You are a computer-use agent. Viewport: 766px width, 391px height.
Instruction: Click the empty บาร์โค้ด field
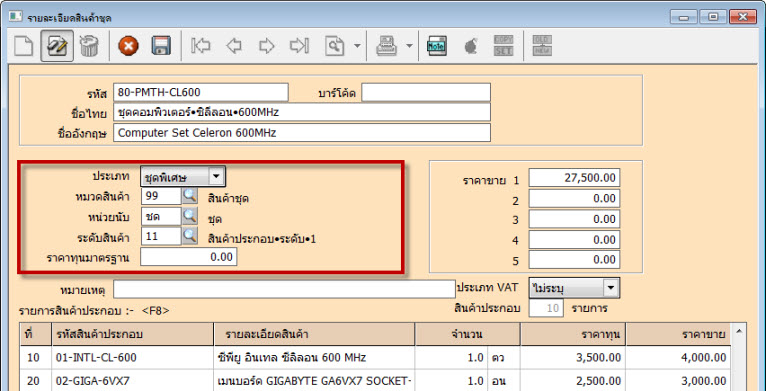pyautogui.click(x=426, y=92)
